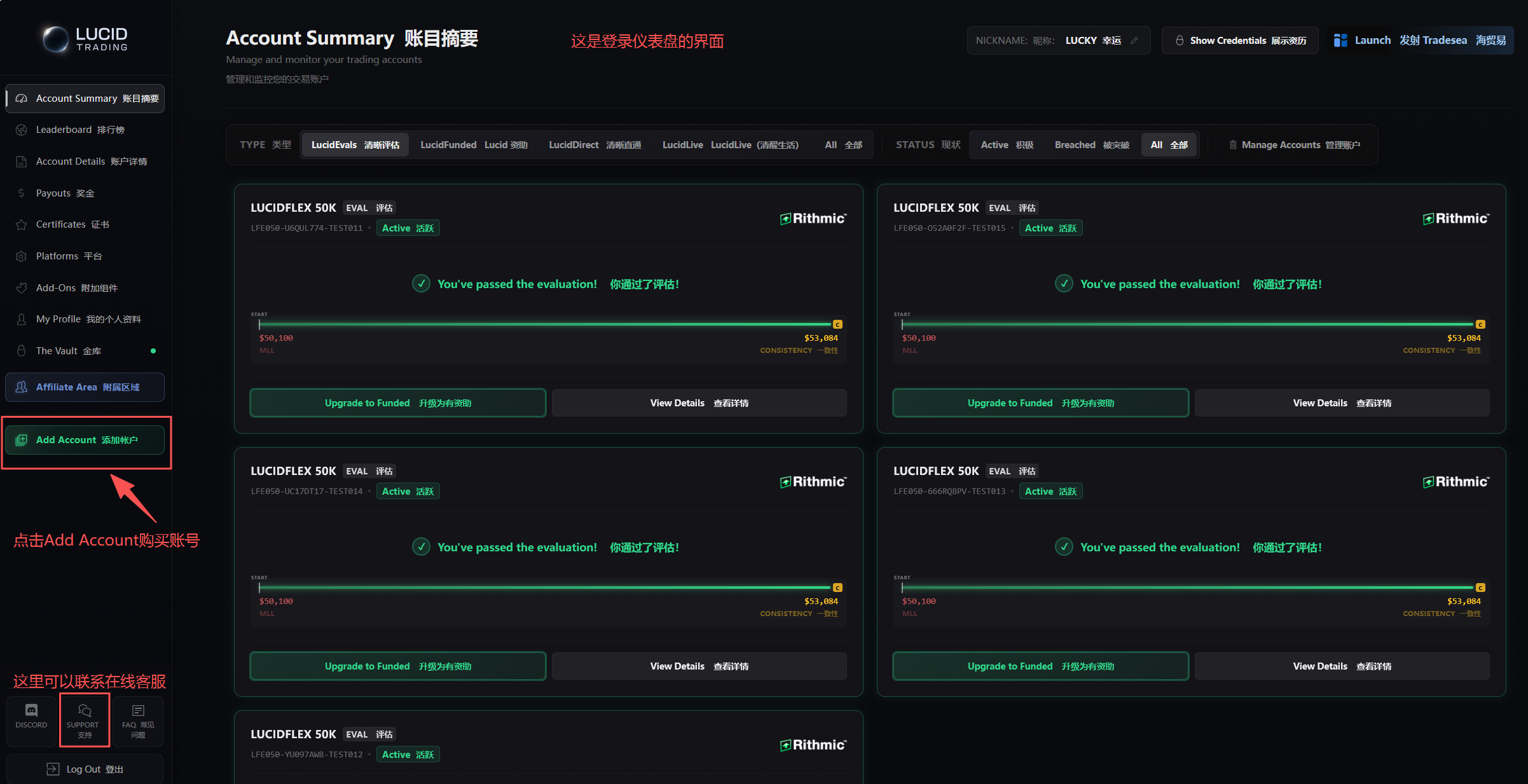Click Rithmic logo on TEST013 card
The height and width of the screenshot is (784, 1528).
point(1456,481)
